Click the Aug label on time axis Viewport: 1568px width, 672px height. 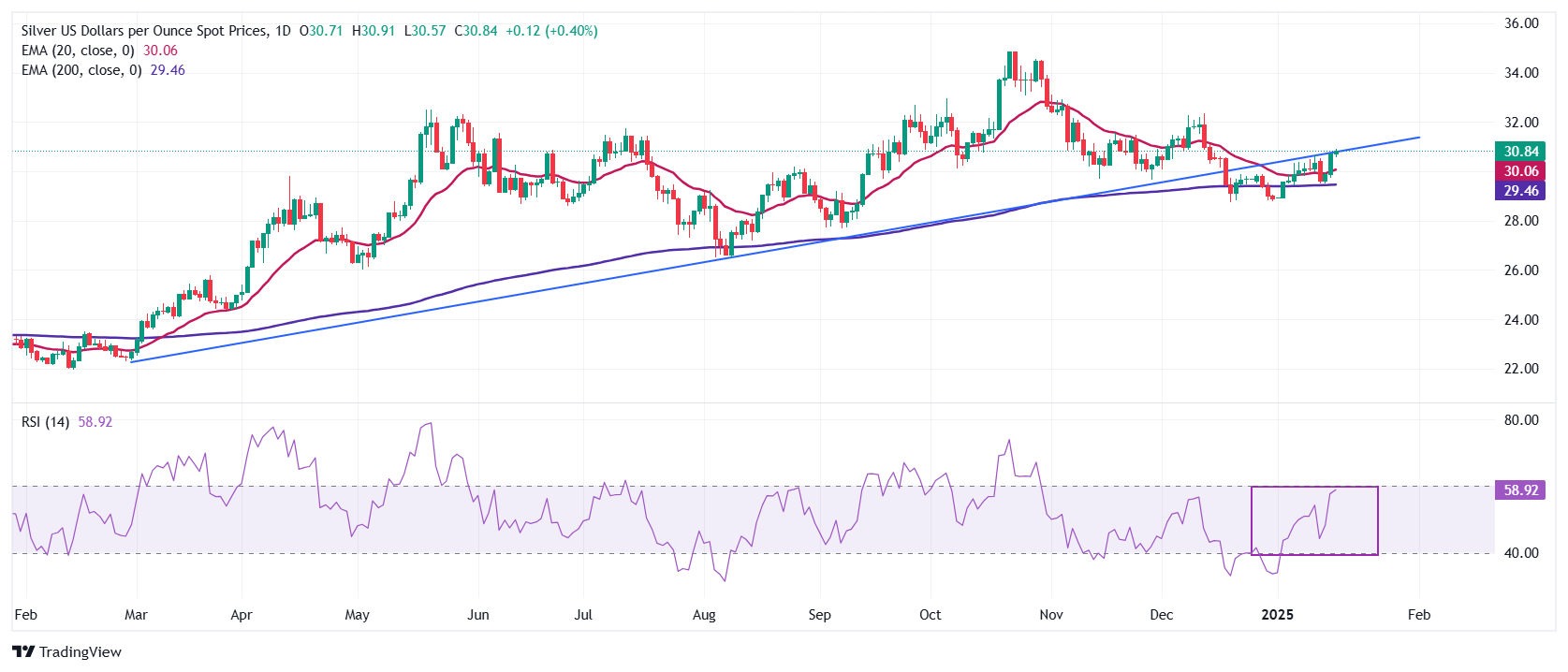(x=704, y=615)
